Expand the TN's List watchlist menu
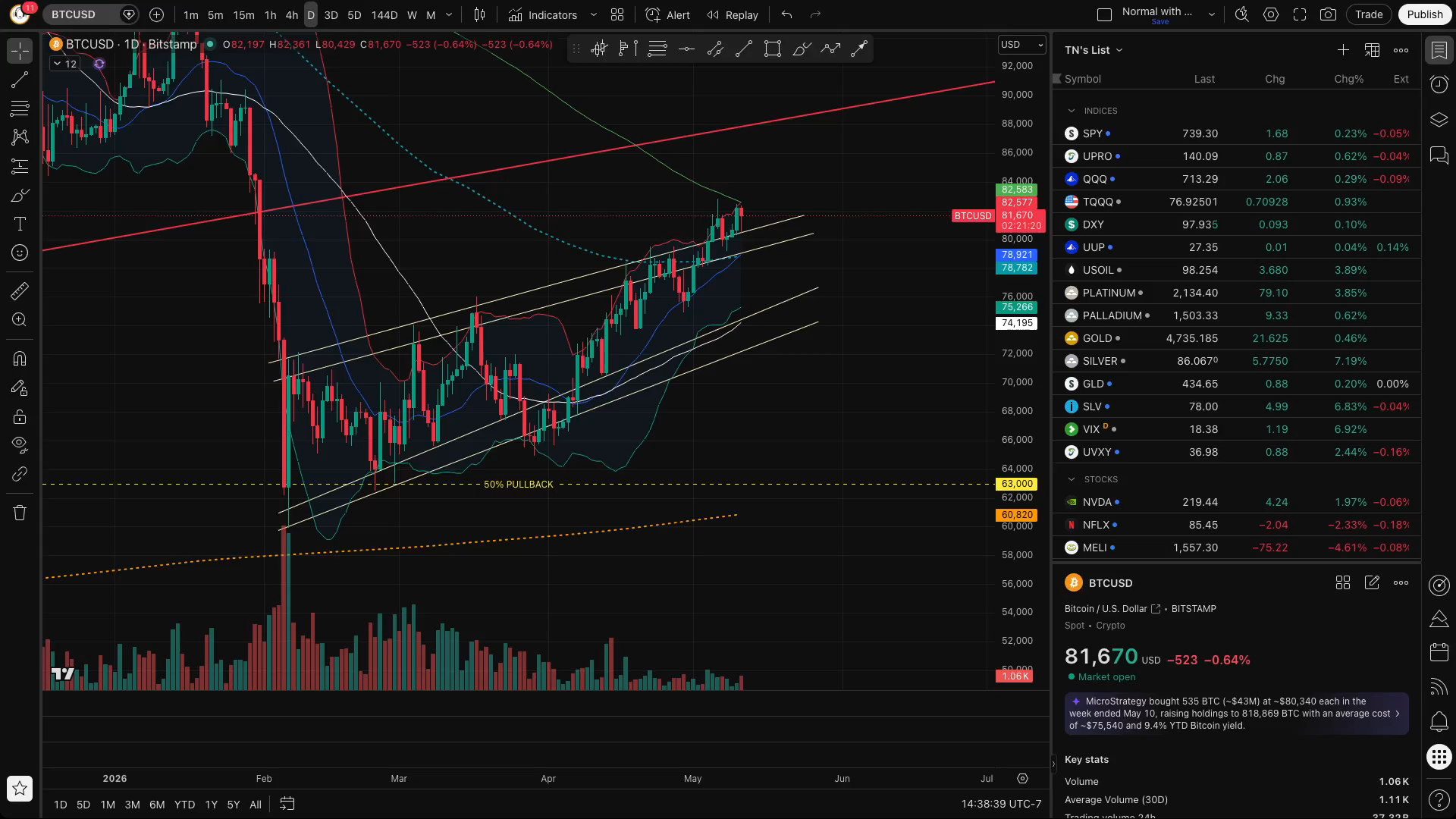The image size is (1456, 819). [1093, 50]
